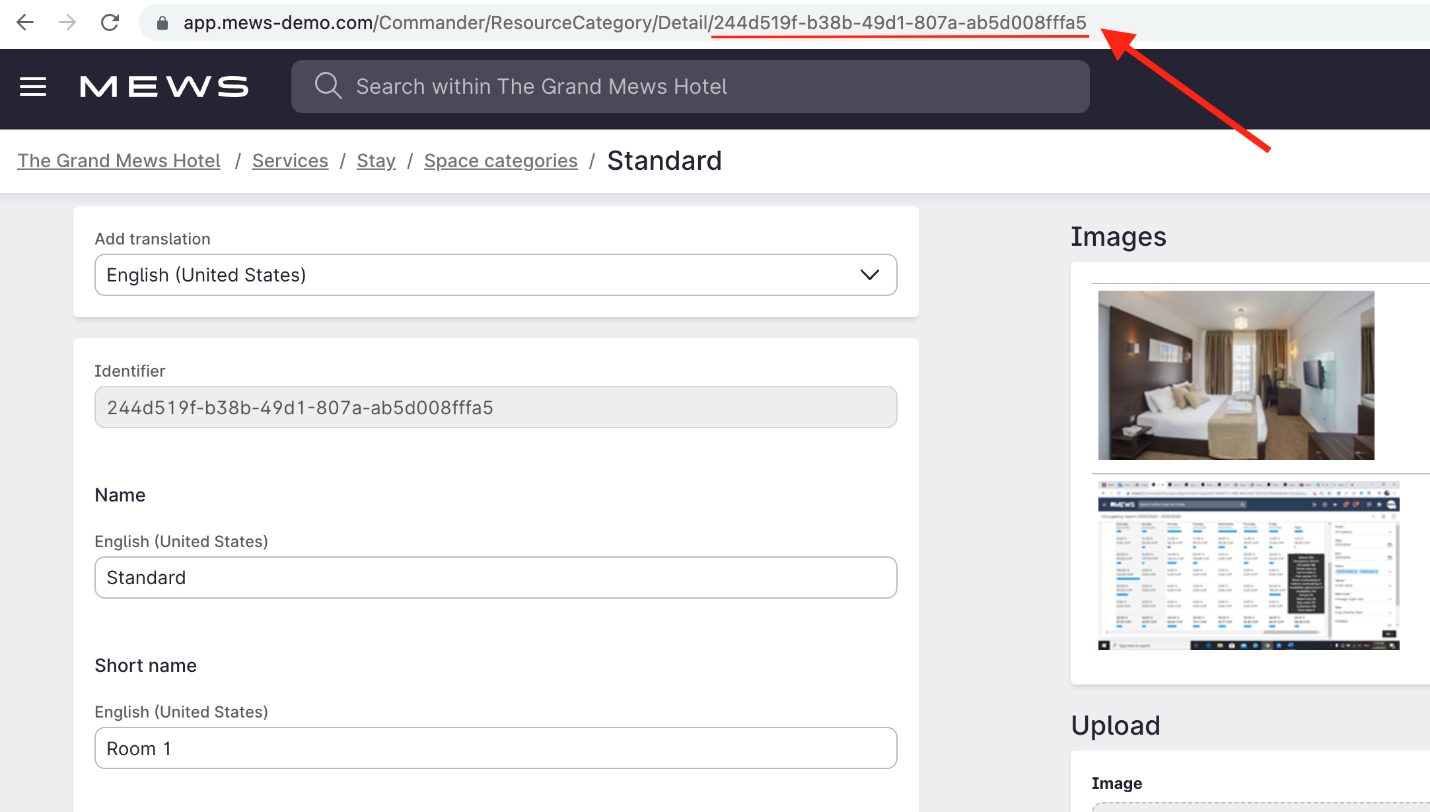Click the browser back arrow
1430x812 pixels.
pyautogui.click(x=23, y=22)
